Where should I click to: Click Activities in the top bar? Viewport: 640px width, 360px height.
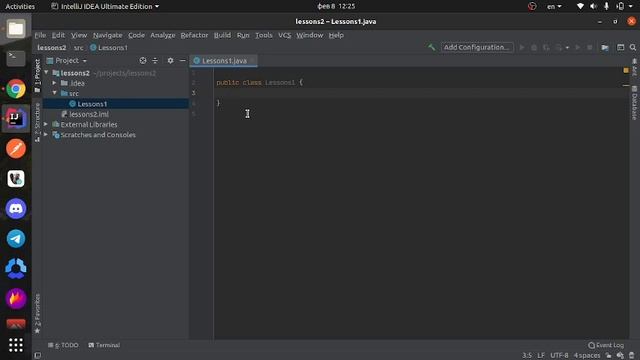point(20,6)
